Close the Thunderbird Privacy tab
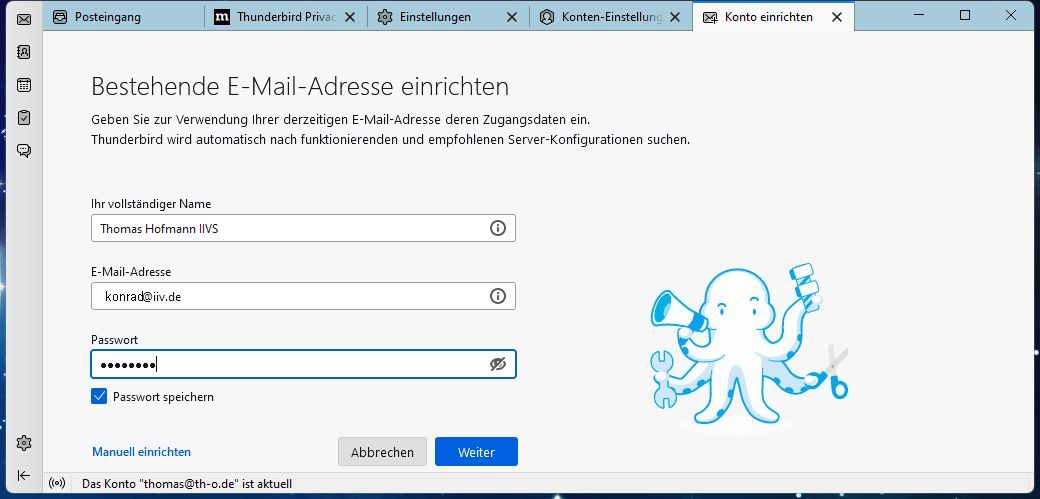This screenshot has width=1040, height=499. coord(350,17)
